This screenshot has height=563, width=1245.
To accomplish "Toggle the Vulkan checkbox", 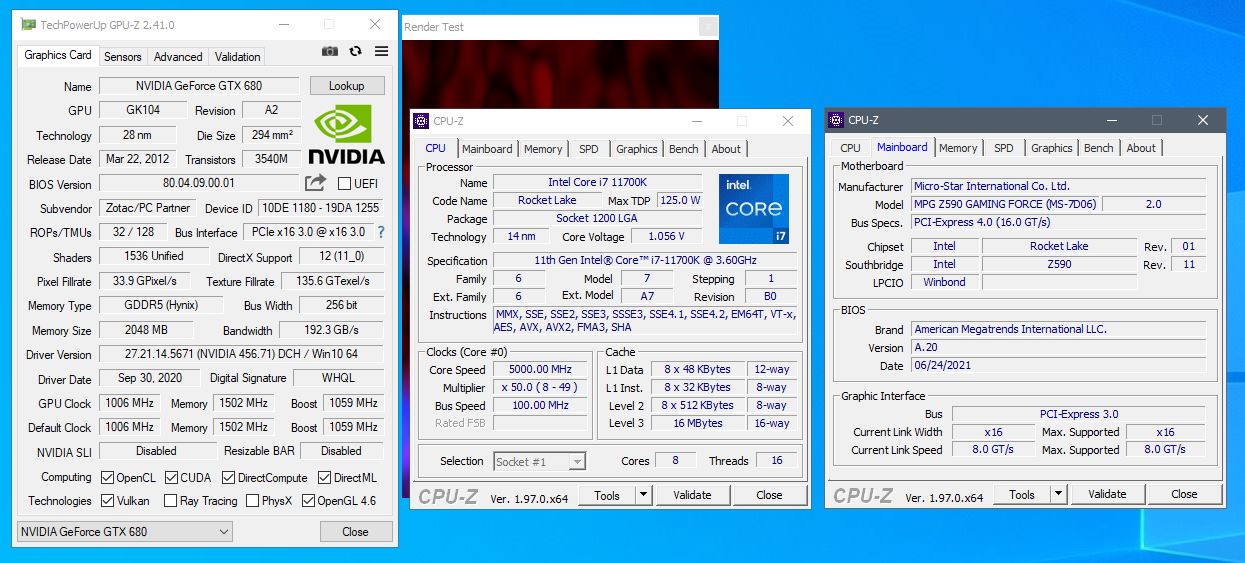I will click(x=106, y=501).
